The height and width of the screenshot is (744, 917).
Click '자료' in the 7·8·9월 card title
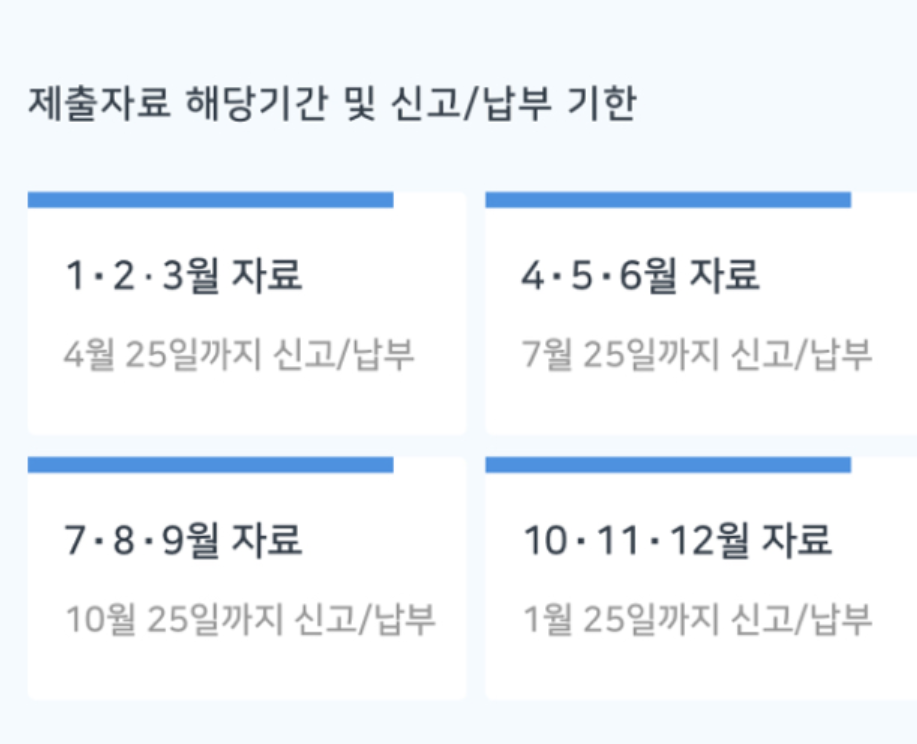[266, 541]
